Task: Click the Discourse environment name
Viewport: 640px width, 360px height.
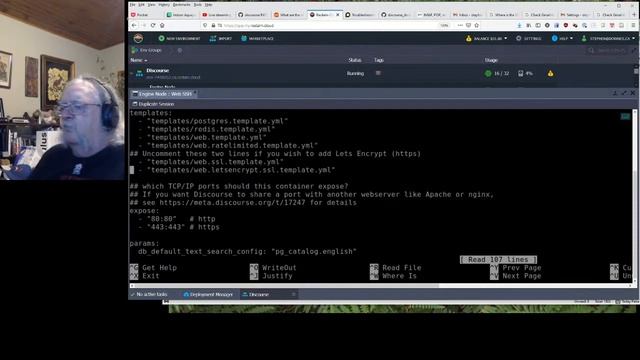Action: point(158,71)
